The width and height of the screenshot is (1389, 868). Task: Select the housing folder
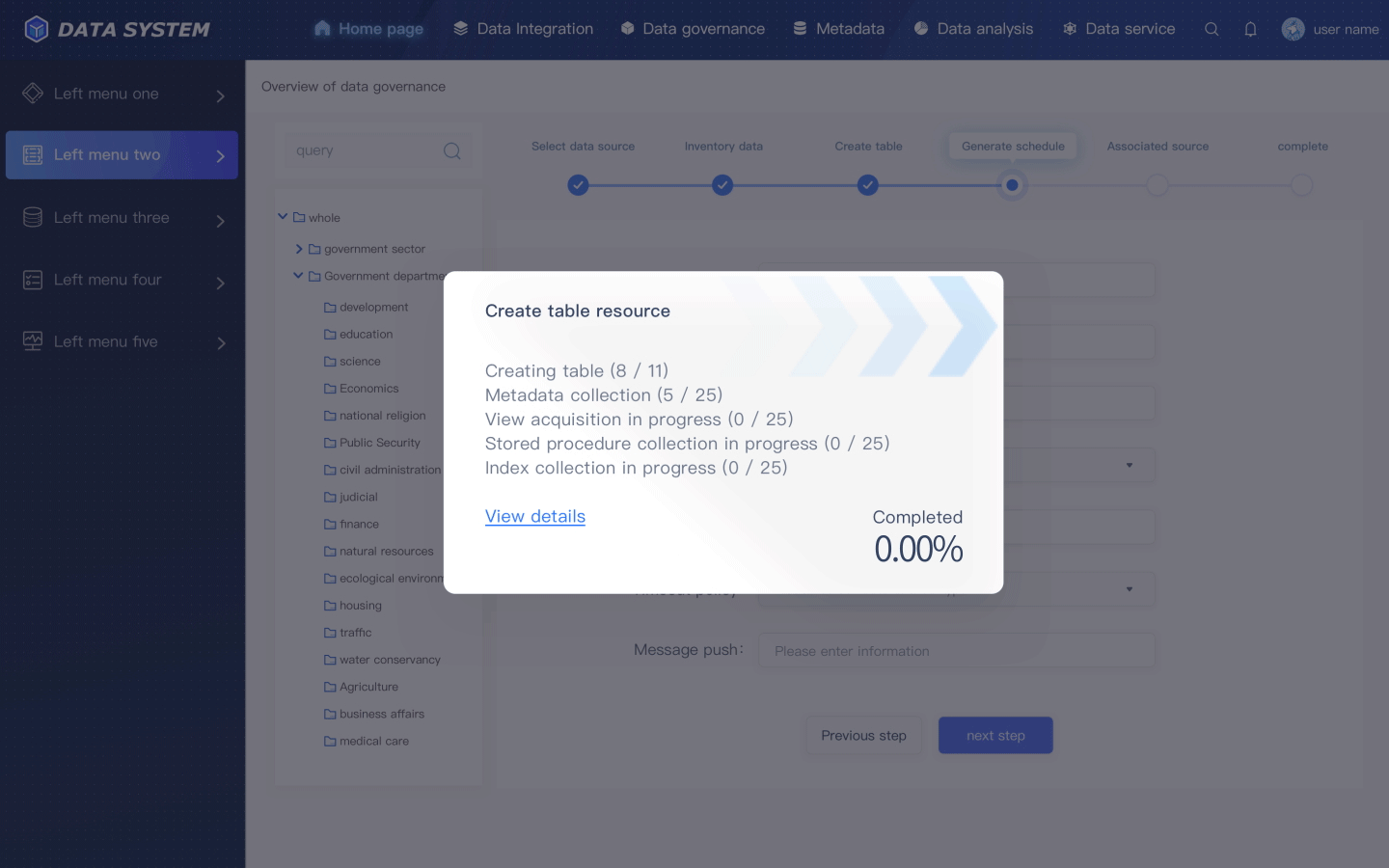point(353,606)
